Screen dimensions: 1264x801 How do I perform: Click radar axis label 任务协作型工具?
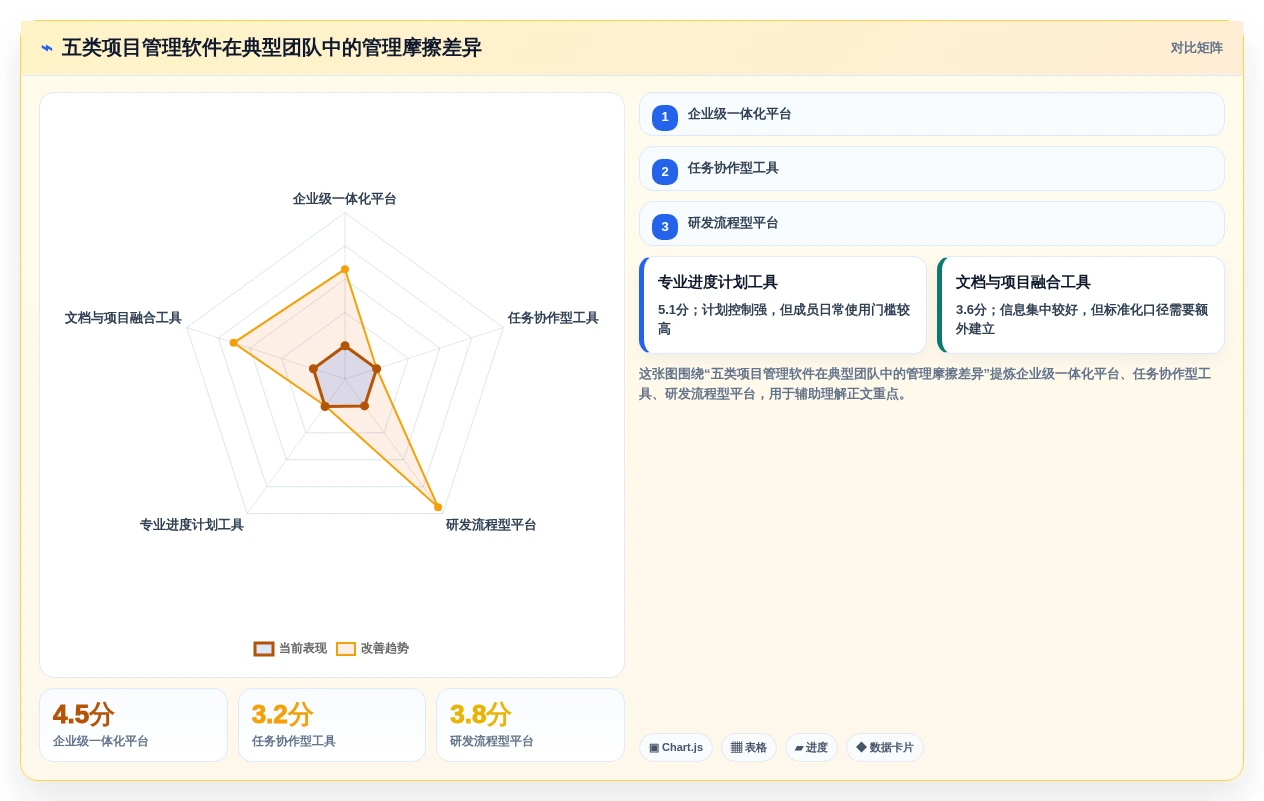(x=553, y=318)
